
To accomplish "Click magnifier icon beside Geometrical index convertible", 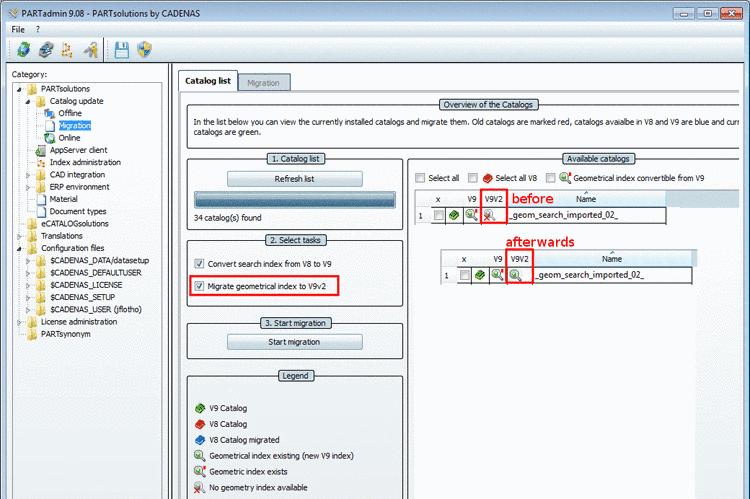I will 565,178.
